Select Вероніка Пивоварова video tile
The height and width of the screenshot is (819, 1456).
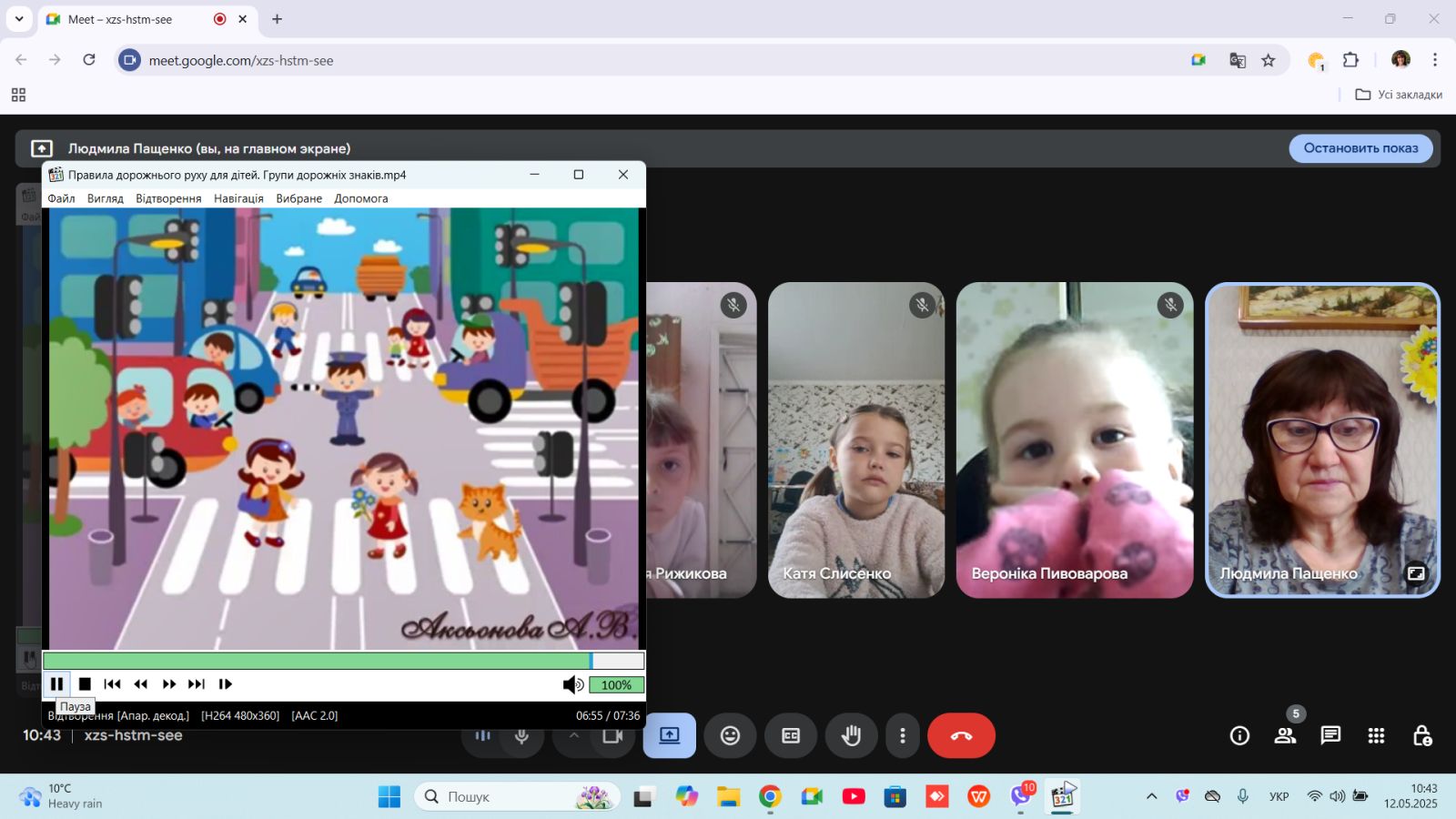tap(1075, 440)
